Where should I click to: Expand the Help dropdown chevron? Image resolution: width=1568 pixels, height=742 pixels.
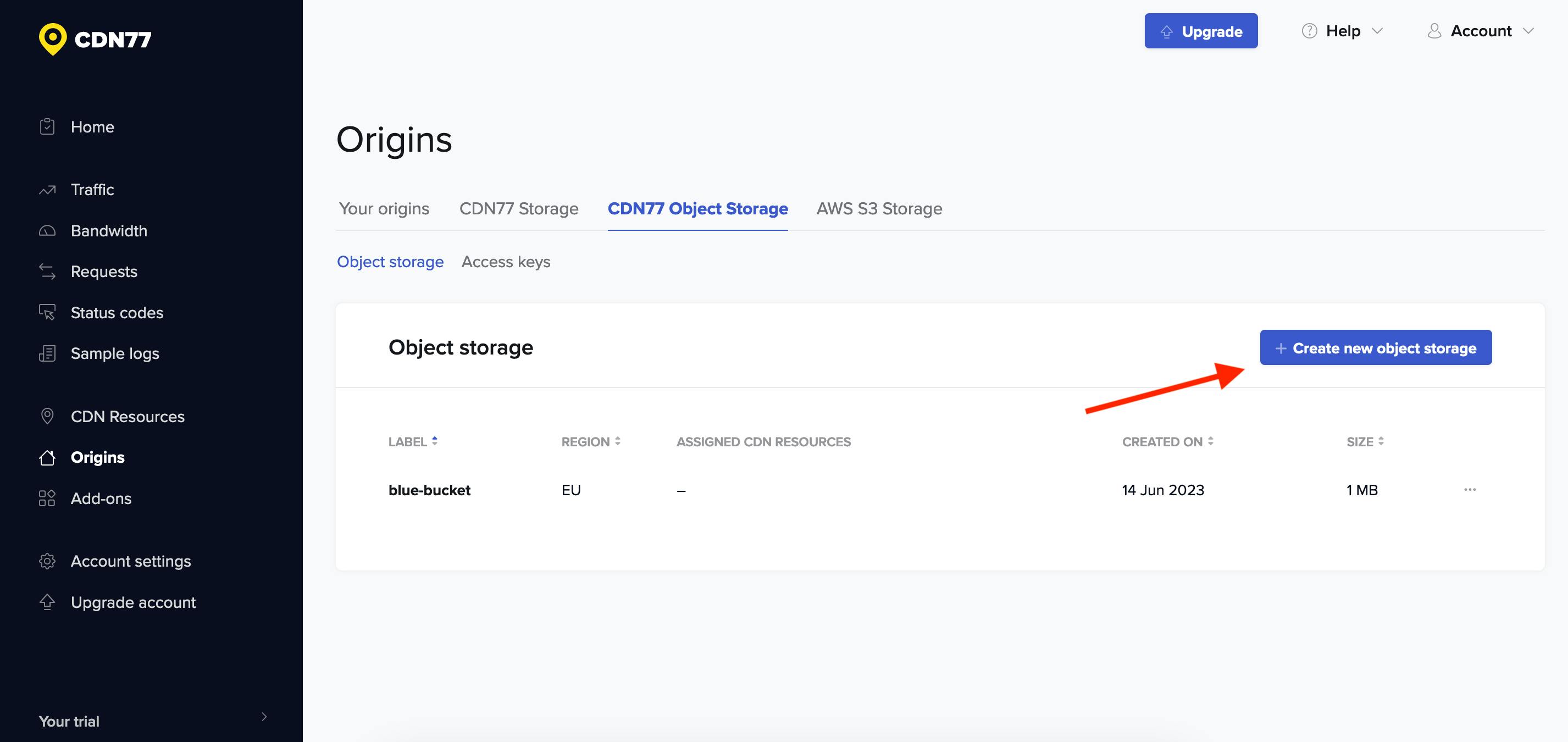[1377, 31]
